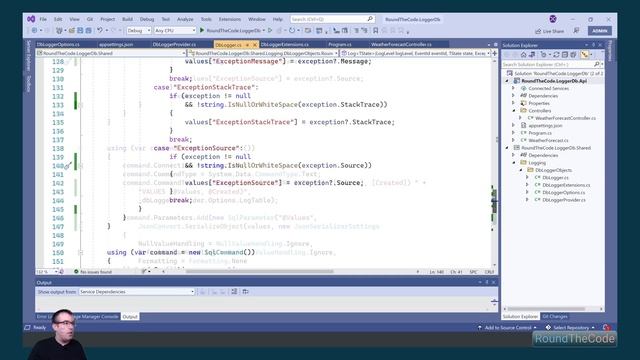Click the bookmark icon in toolbar
Image resolution: width=640 pixels, height=360 pixels.
point(376,31)
